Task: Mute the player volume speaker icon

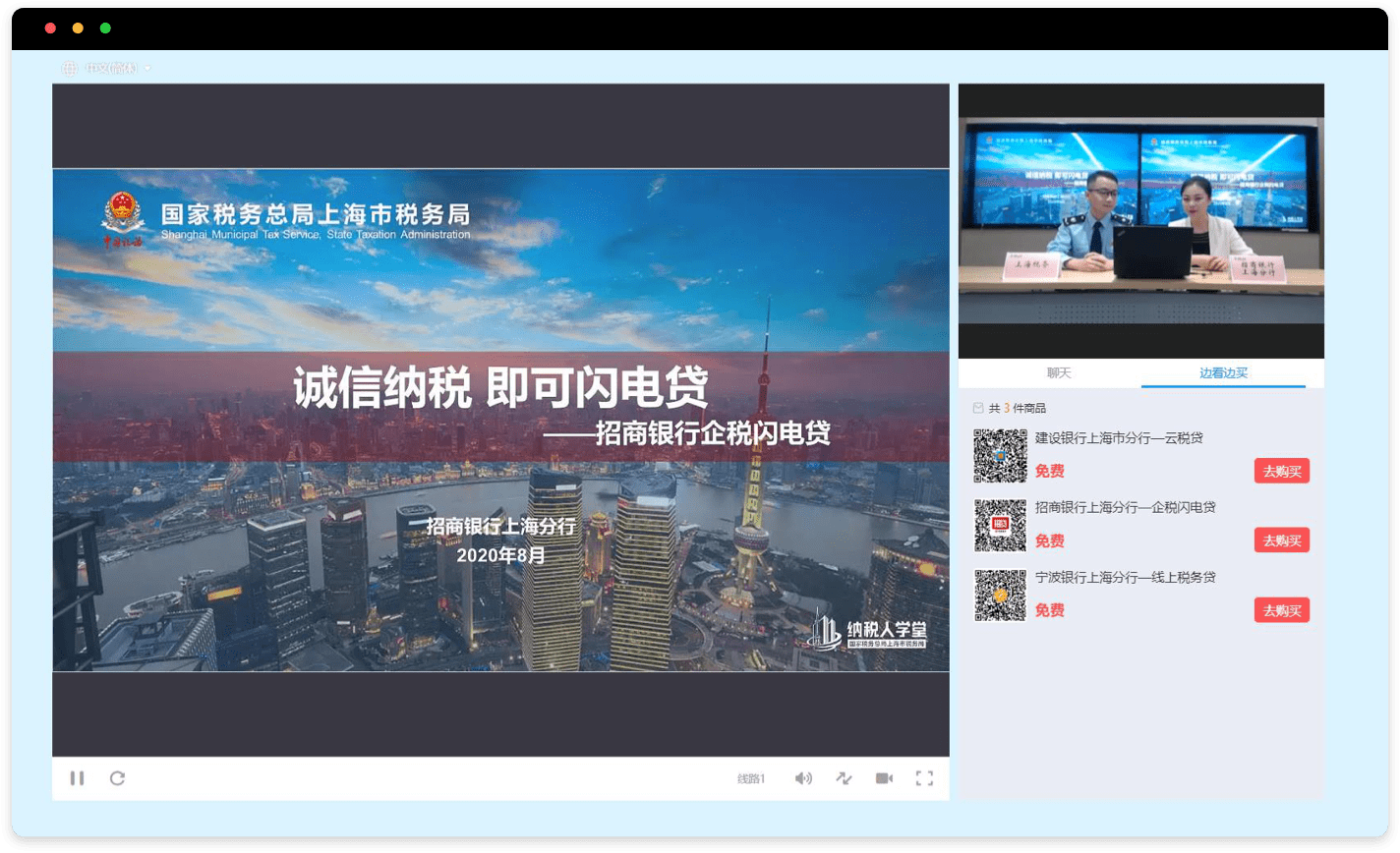Action: coord(803,778)
